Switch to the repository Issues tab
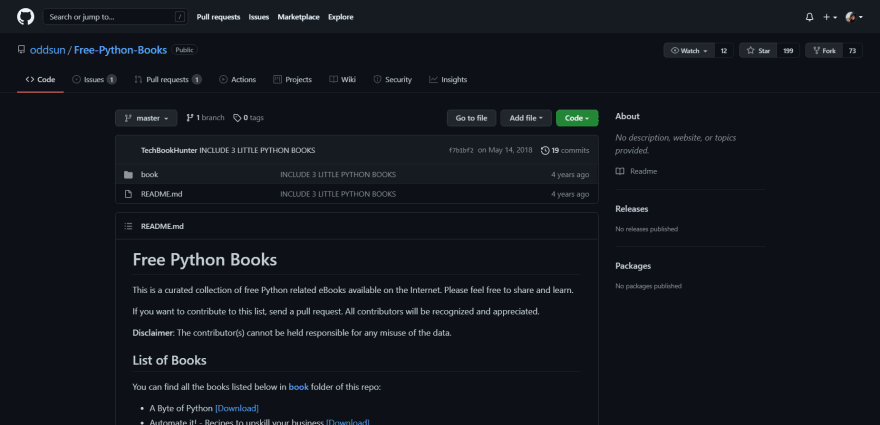 (94, 80)
